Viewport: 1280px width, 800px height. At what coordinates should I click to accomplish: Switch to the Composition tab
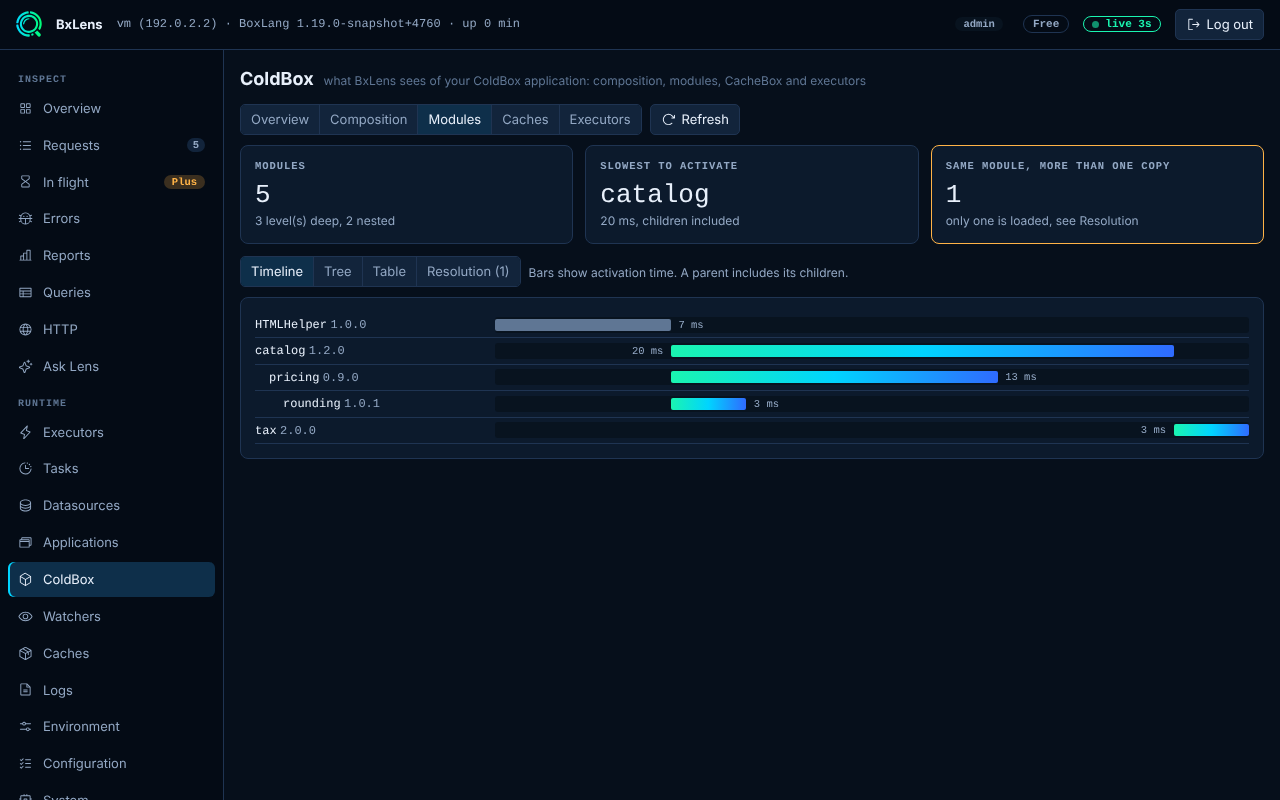click(x=369, y=119)
